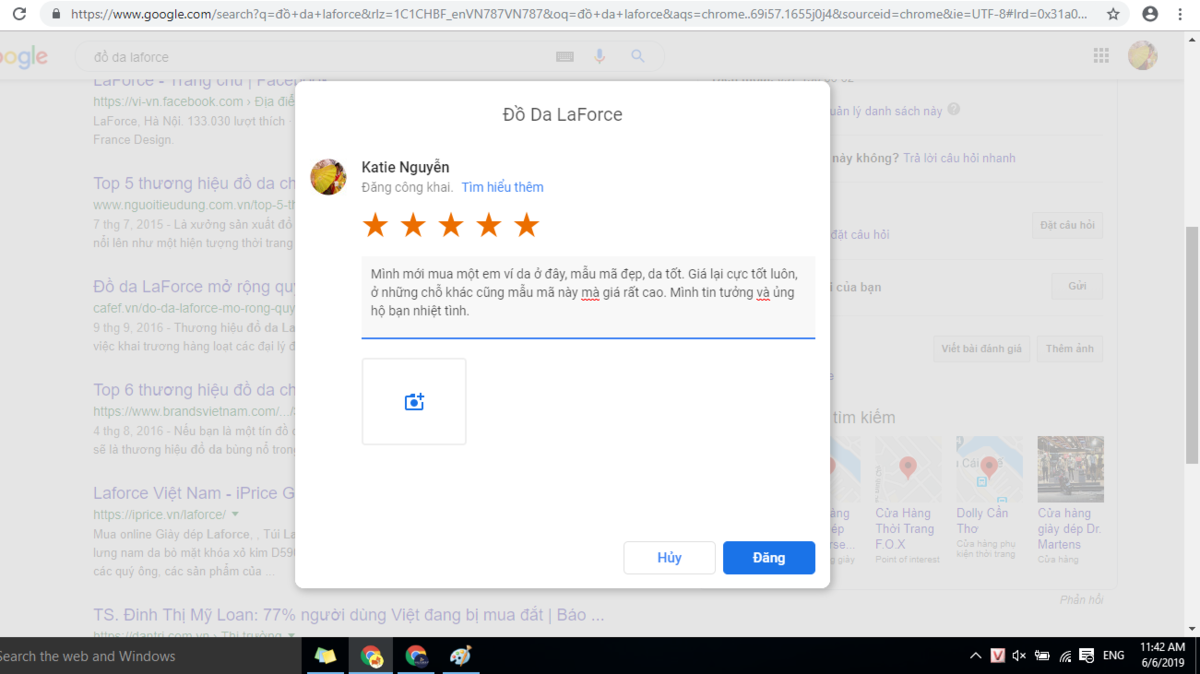Click the padlock site-info icon in address bar
Viewport: 1200px width, 674px height.
click(55, 14)
